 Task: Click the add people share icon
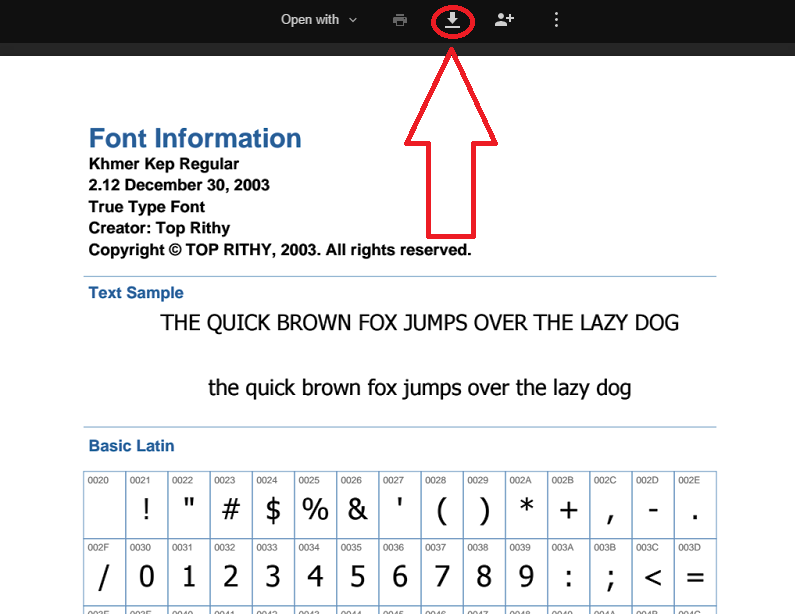click(504, 20)
